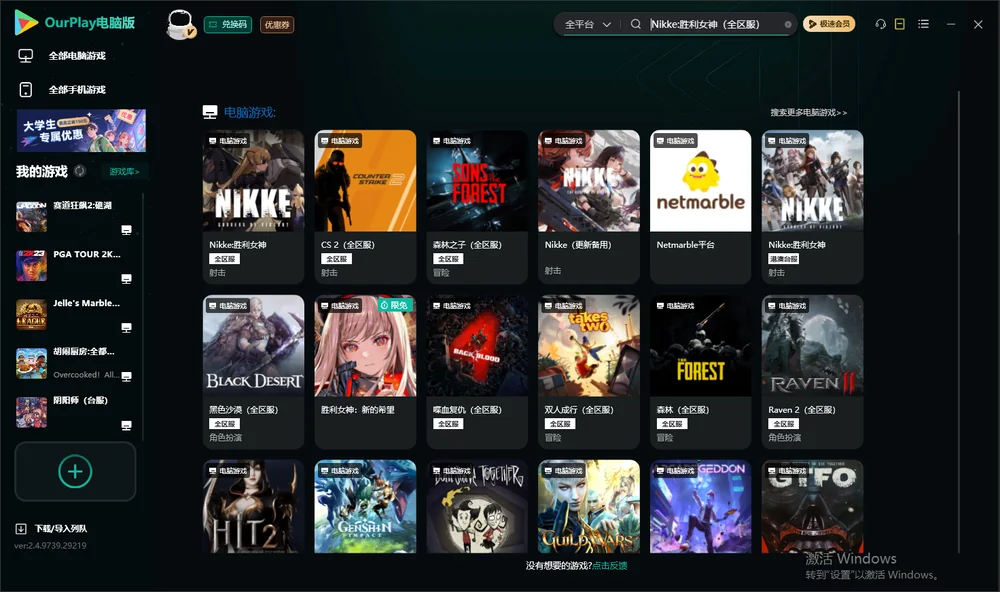This screenshot has width=1000, height=592.
Task: Clear the search text with the x icon
Action: coord(788,24)
